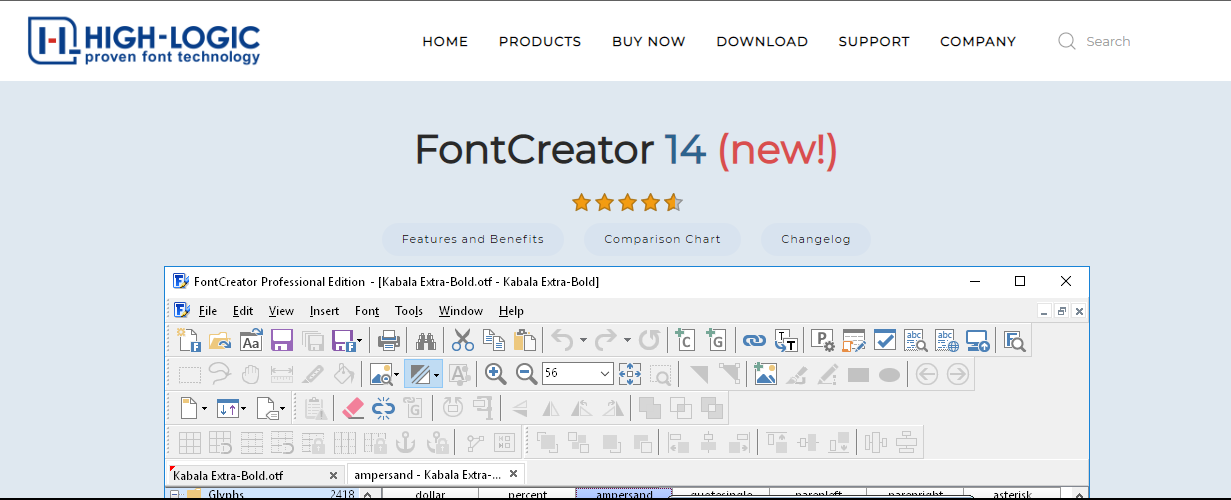Click the monitor with upload arrow icon
The height and width of the screenshot is (500, 1231).
[977, 340]
